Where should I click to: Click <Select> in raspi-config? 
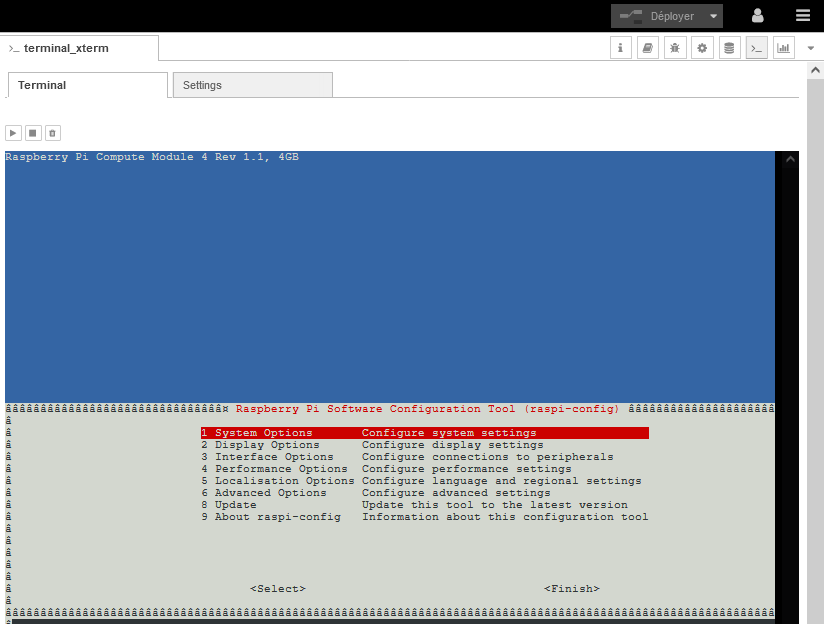coord(278,589)
